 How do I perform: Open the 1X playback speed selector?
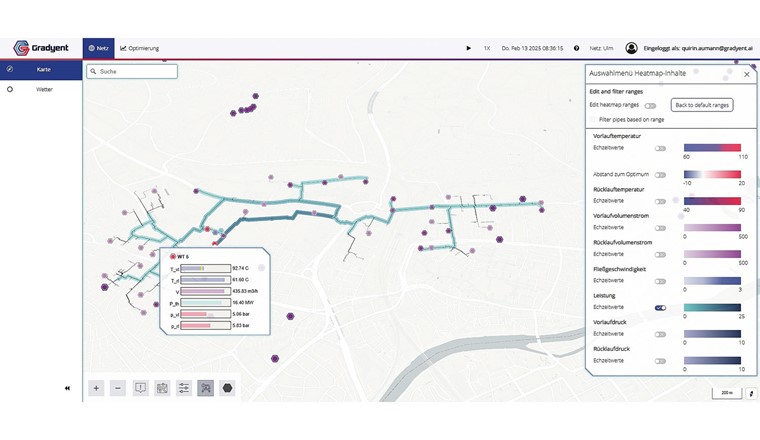tap(487, 48)
